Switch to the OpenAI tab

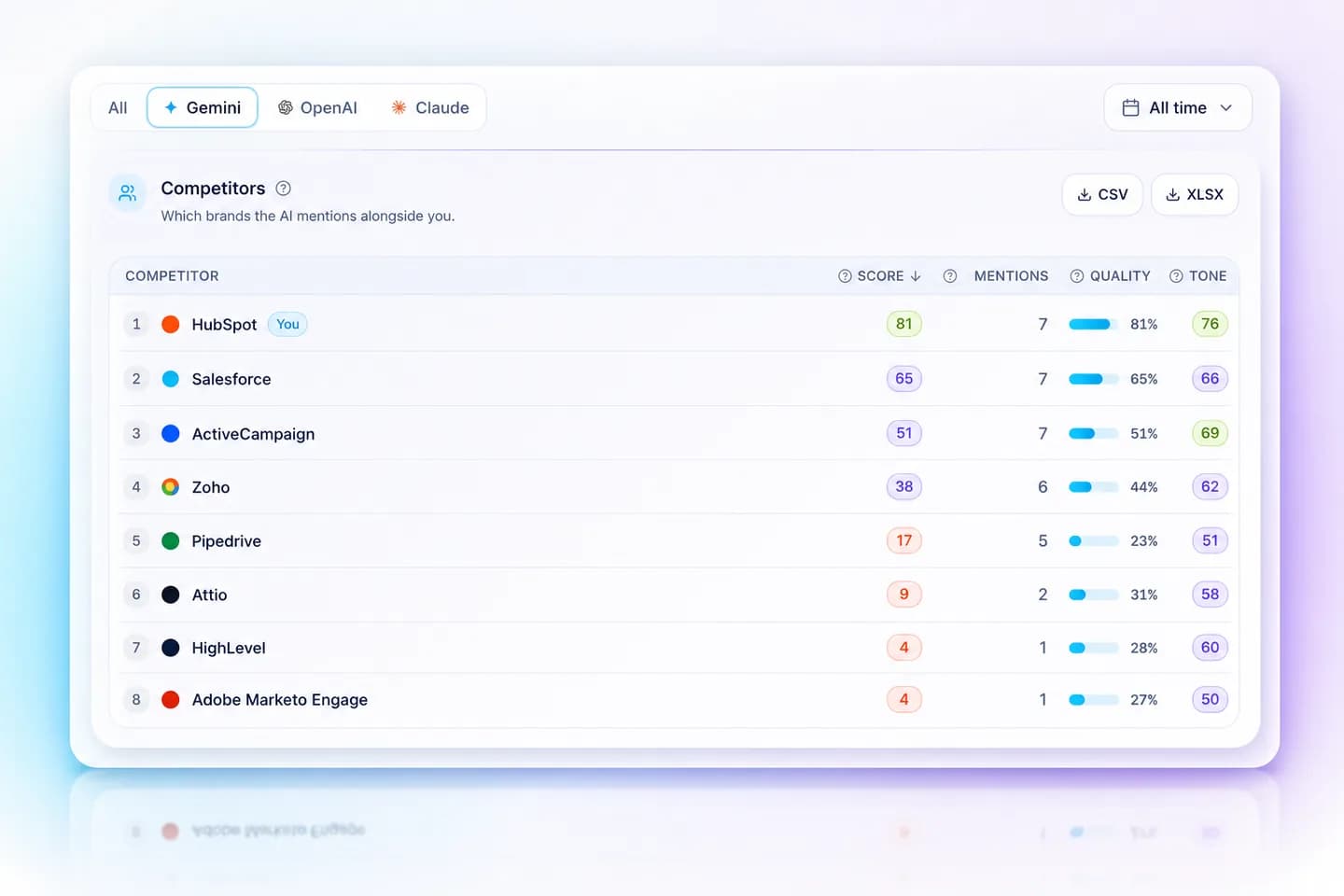point(317,107)
